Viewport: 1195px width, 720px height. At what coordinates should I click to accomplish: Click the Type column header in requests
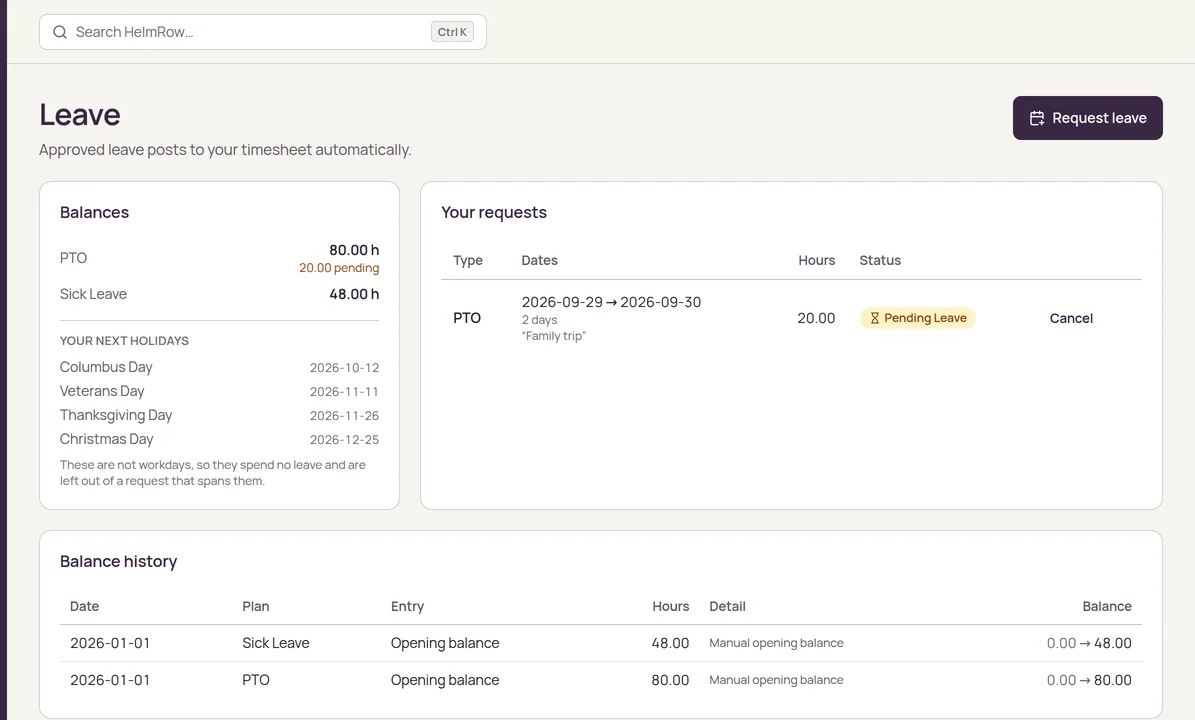click(468, 261)
